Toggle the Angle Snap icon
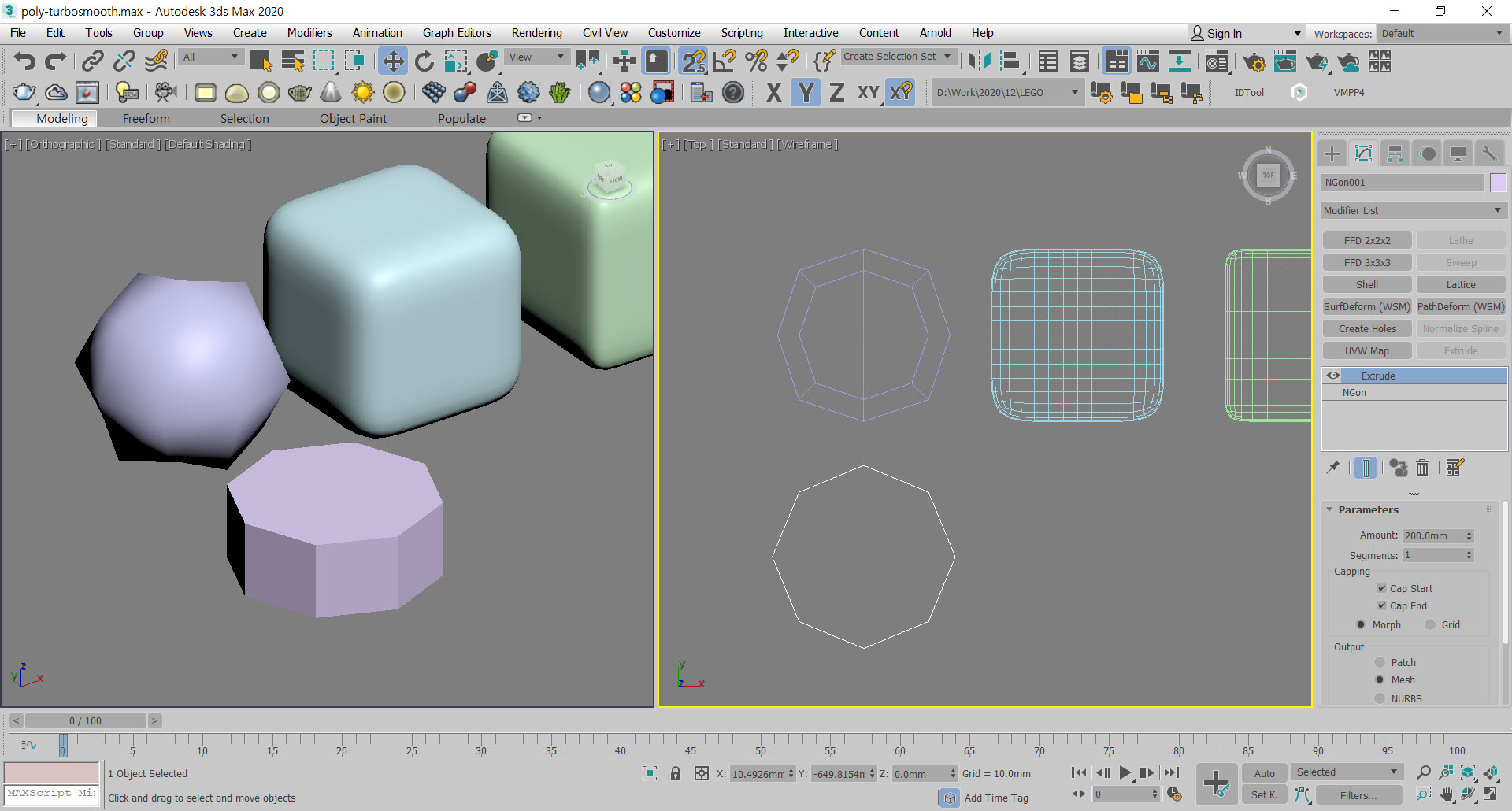The image size is (1512, 811). coord(724,61)
